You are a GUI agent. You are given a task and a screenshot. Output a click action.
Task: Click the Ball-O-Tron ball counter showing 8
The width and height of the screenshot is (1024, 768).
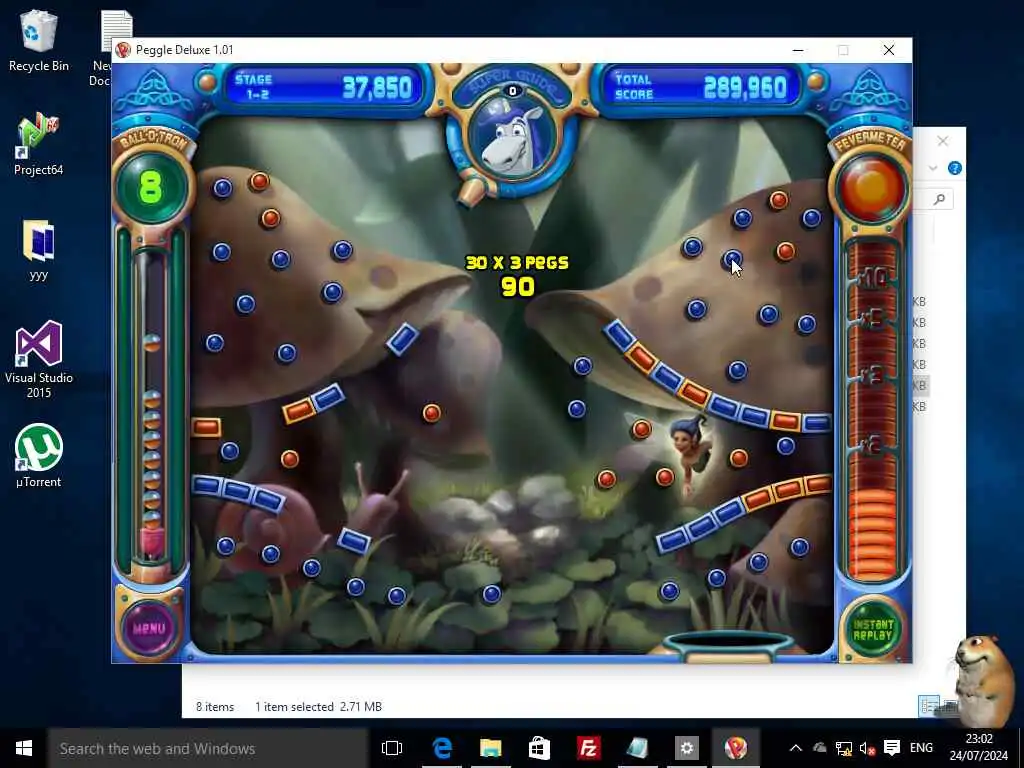point(151,187)
